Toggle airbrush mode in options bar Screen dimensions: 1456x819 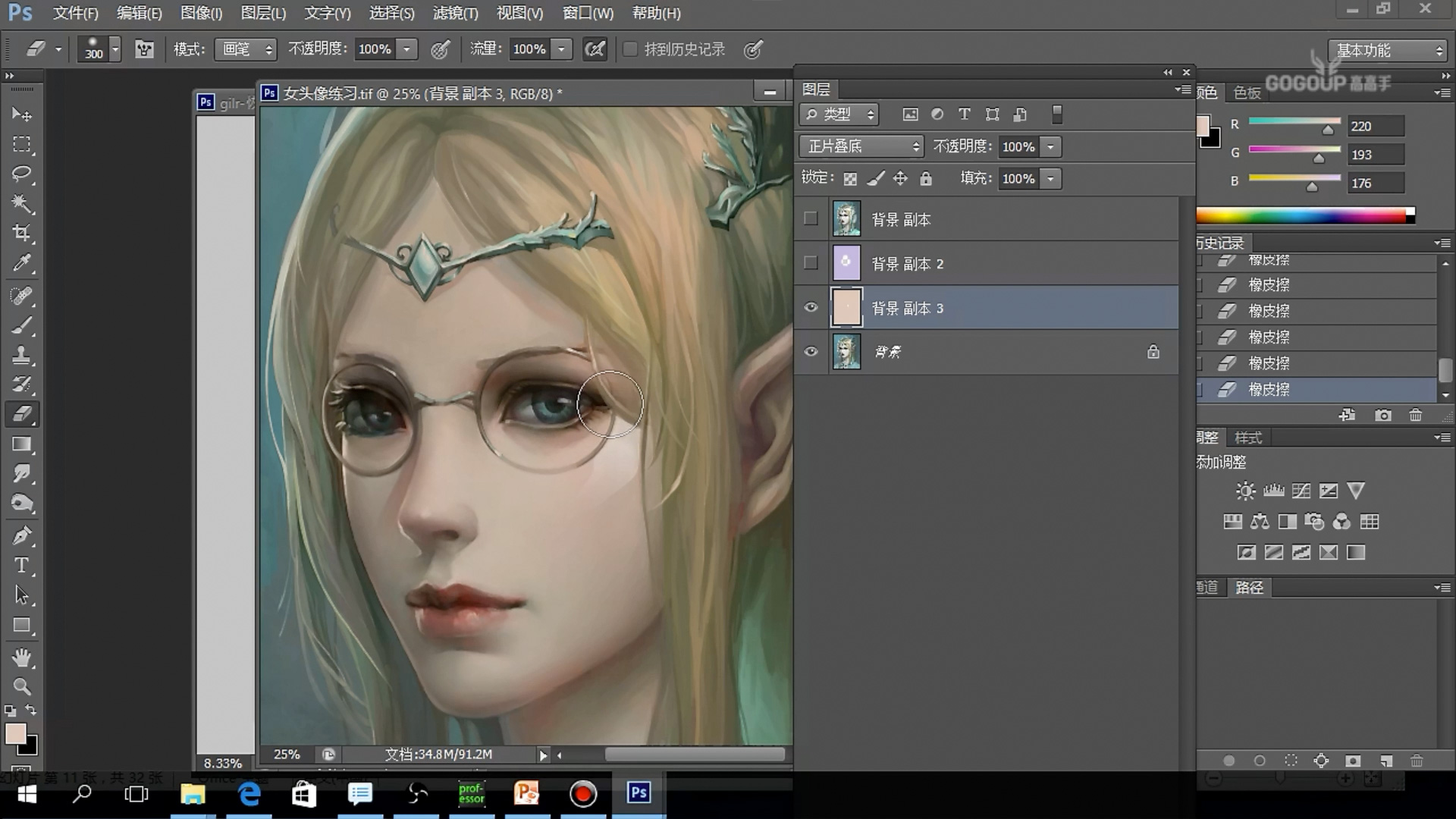595,49
